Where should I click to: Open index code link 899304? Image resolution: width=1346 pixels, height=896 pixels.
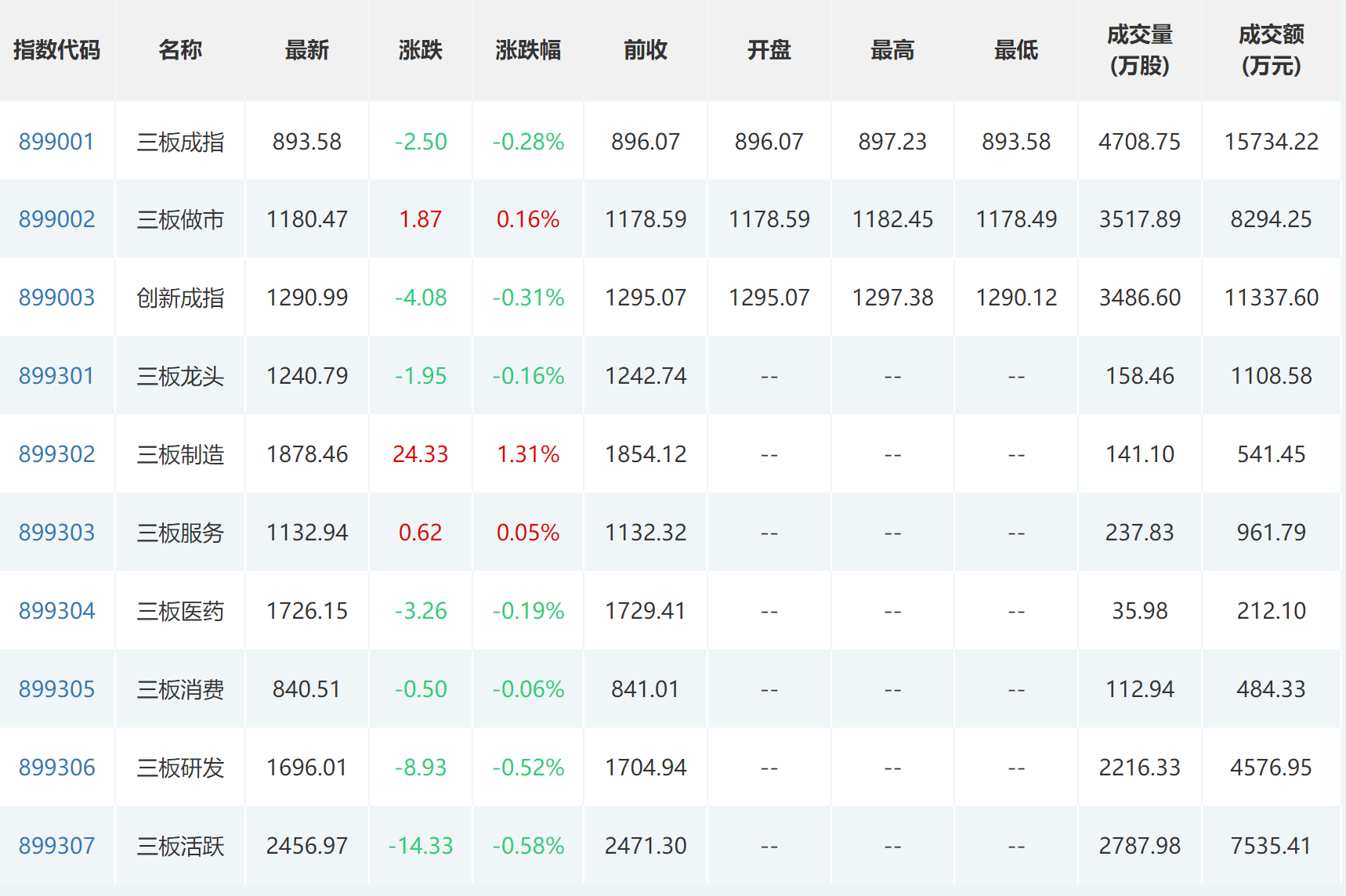click(x=56, y=611)
